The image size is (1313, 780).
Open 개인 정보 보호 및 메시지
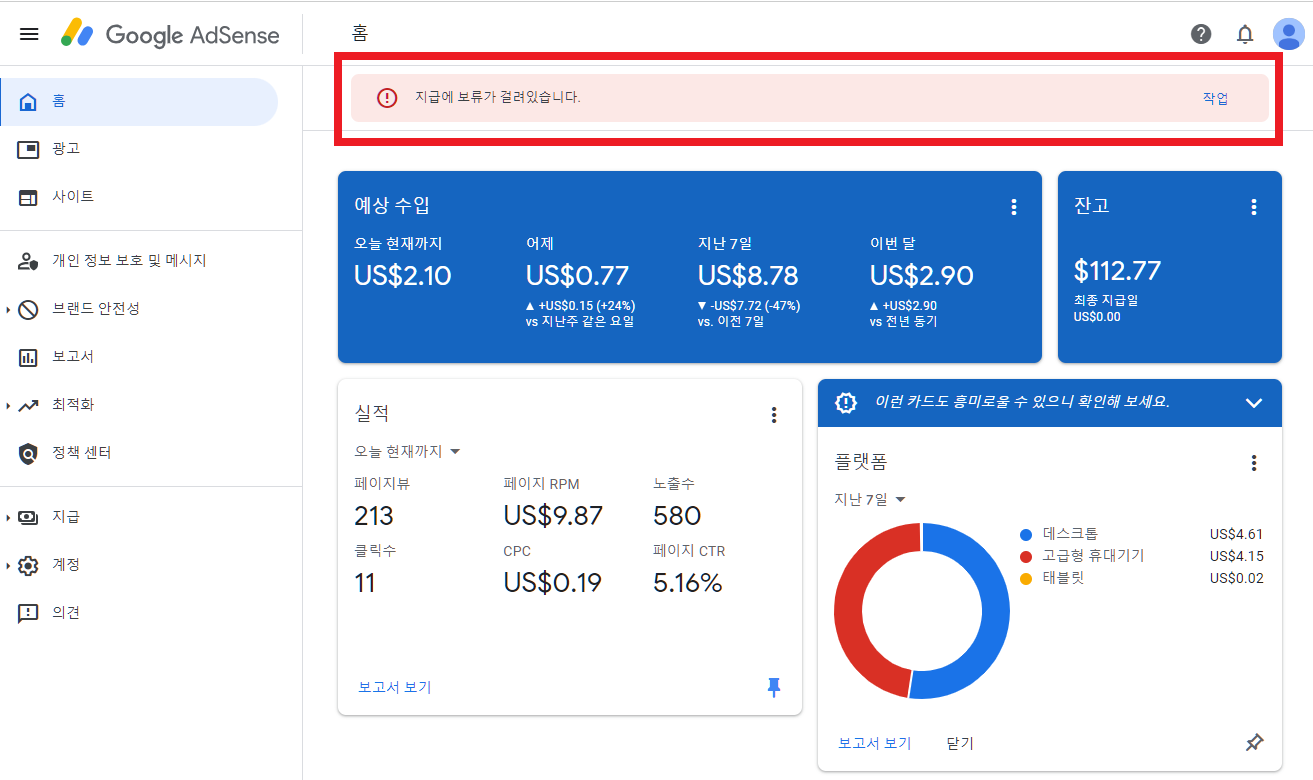[115, 260]
